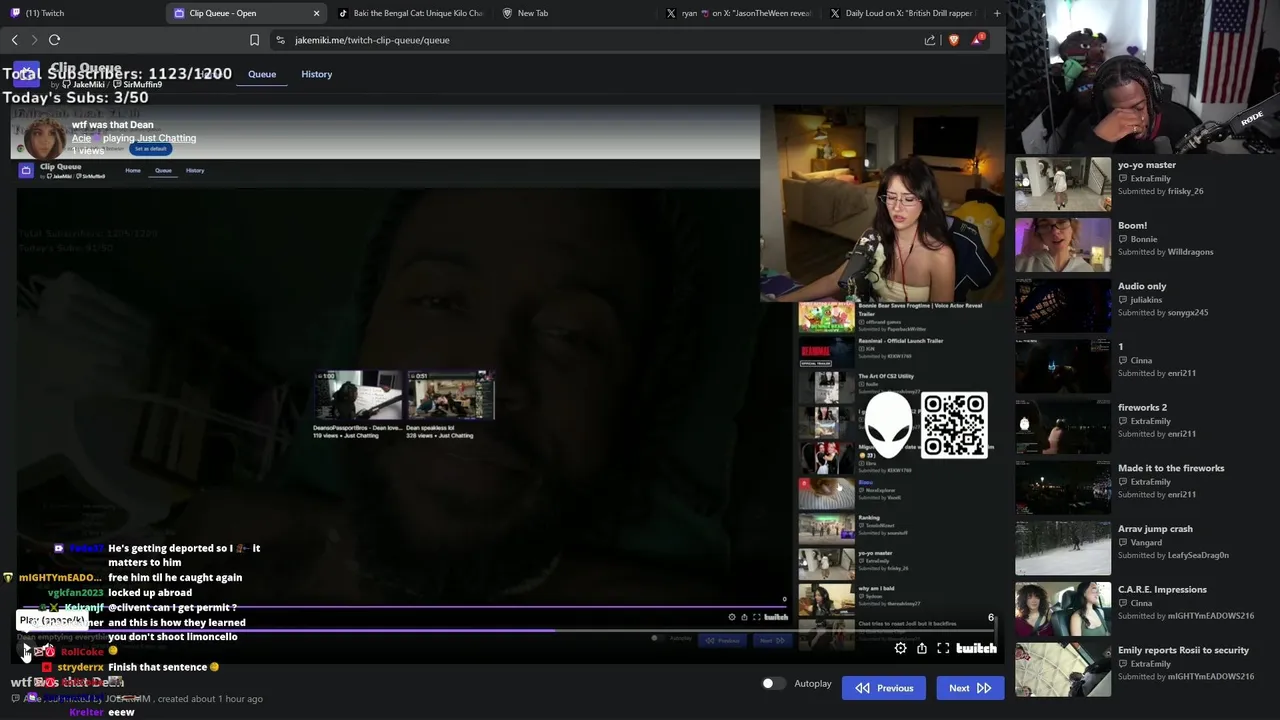Image resolution: width=1280 pixels, height=720 pixels.
Task: Open the Acie channel link
Action: click(x=81, y=138)
